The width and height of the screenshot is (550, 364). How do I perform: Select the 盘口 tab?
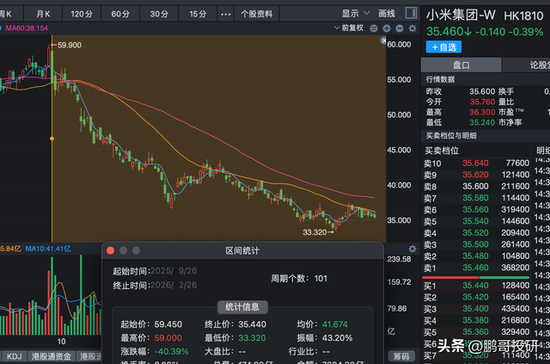pyautogui.click(x=461, y=65)
